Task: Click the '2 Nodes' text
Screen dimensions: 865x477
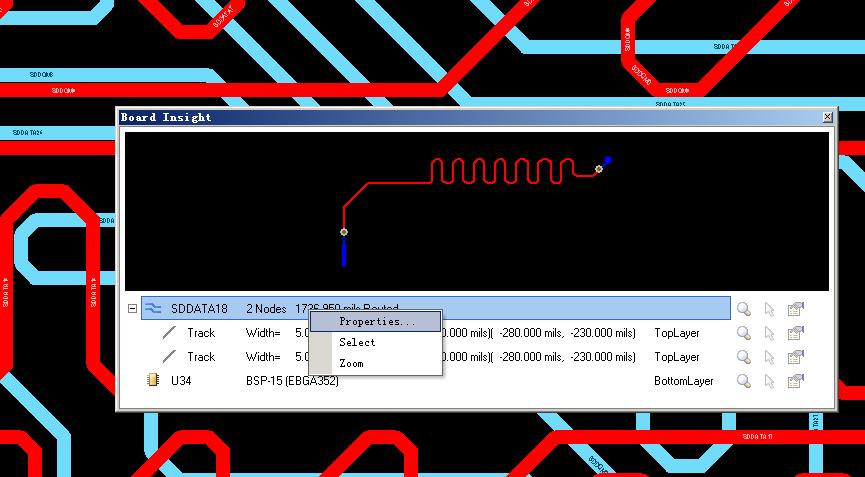Action: click(x=266, y=309)
